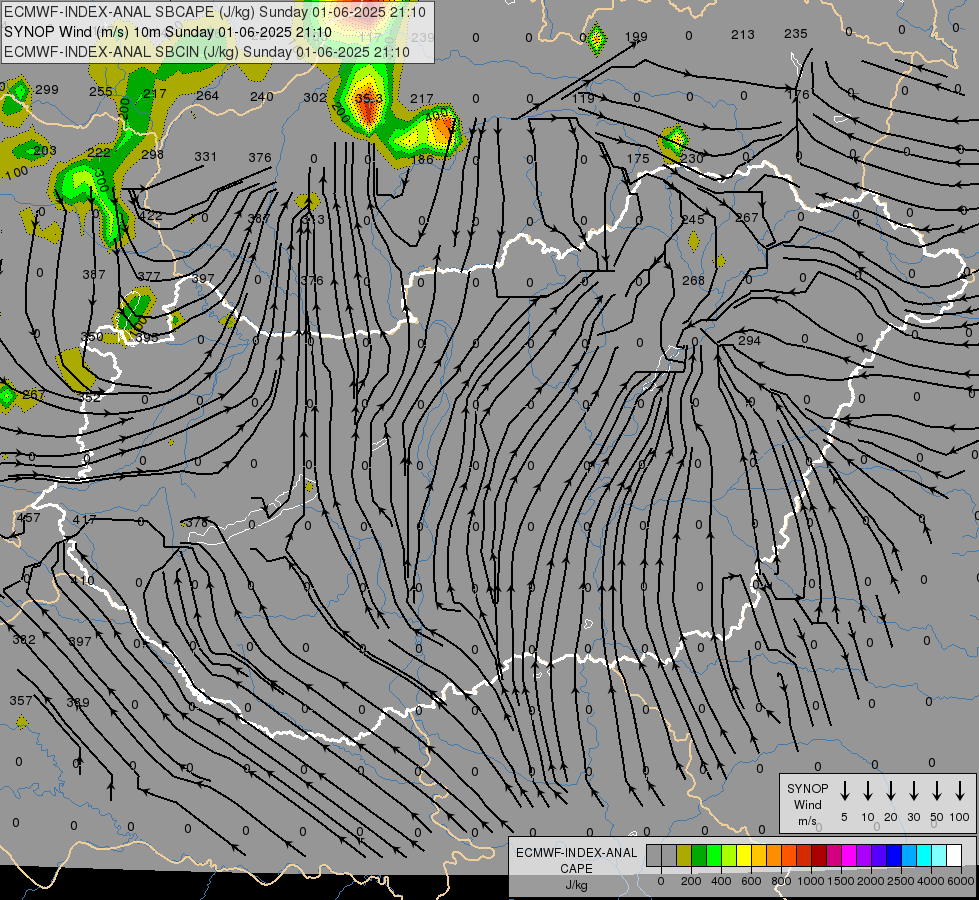Click the map value 119

click(583, 99)
